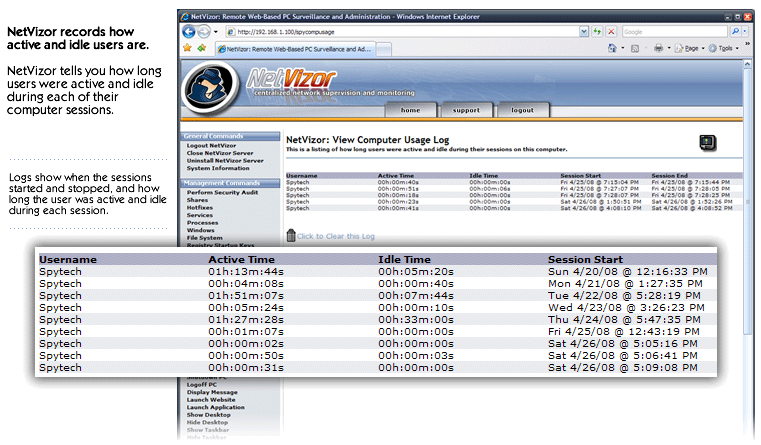This screenshot has width=761, height=445.
Task: Click the Logout NetVizor command link
Action: 211,145
